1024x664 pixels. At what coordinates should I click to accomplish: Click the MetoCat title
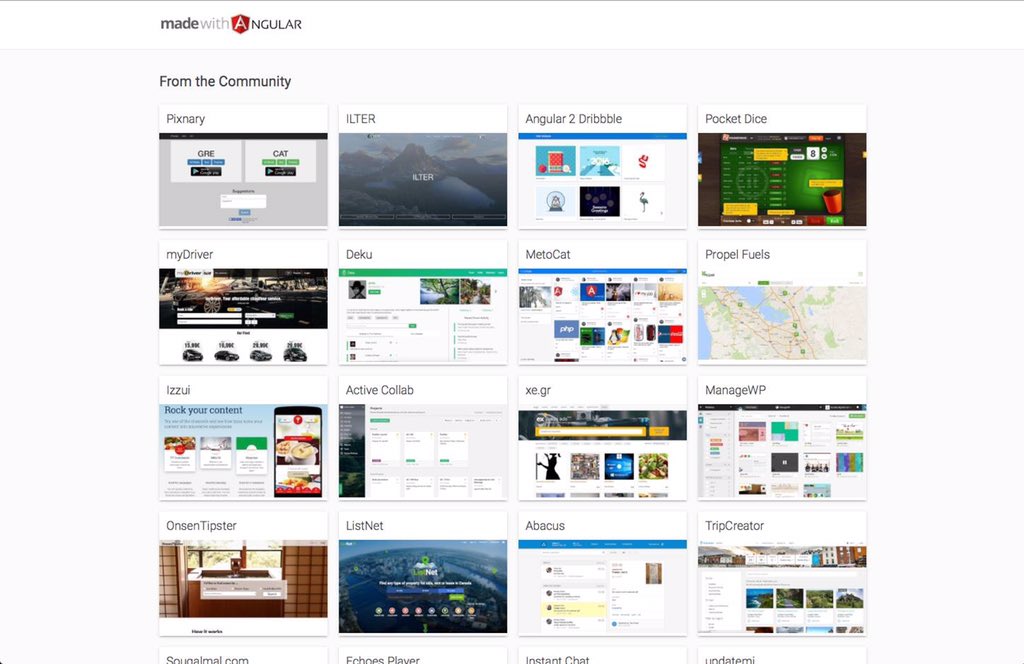[547, 255]
